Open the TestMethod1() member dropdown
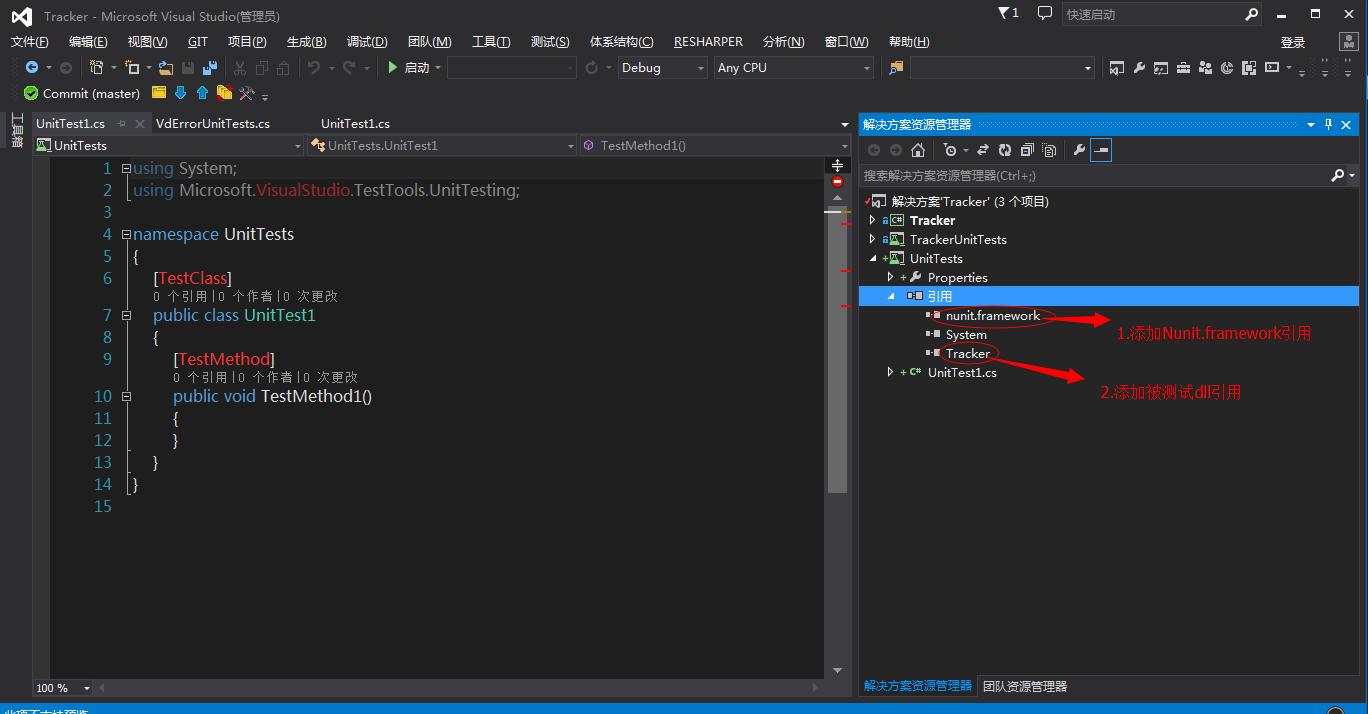Image resolution: width=1368 pixels, height=714 pixels. coord(713,146)
